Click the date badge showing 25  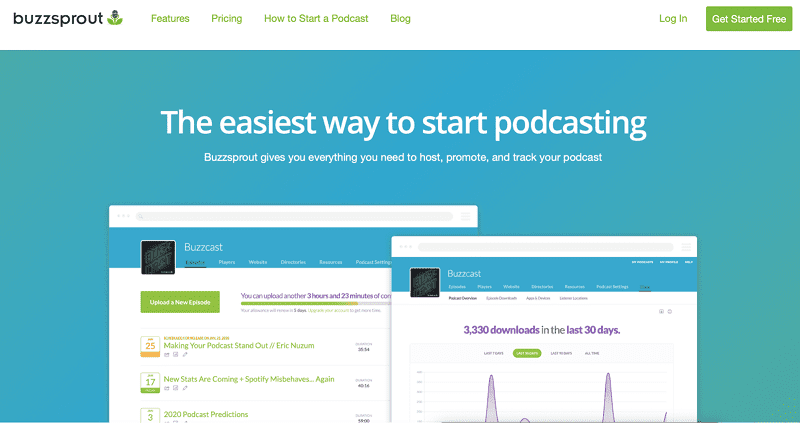[x=150, y=346]
